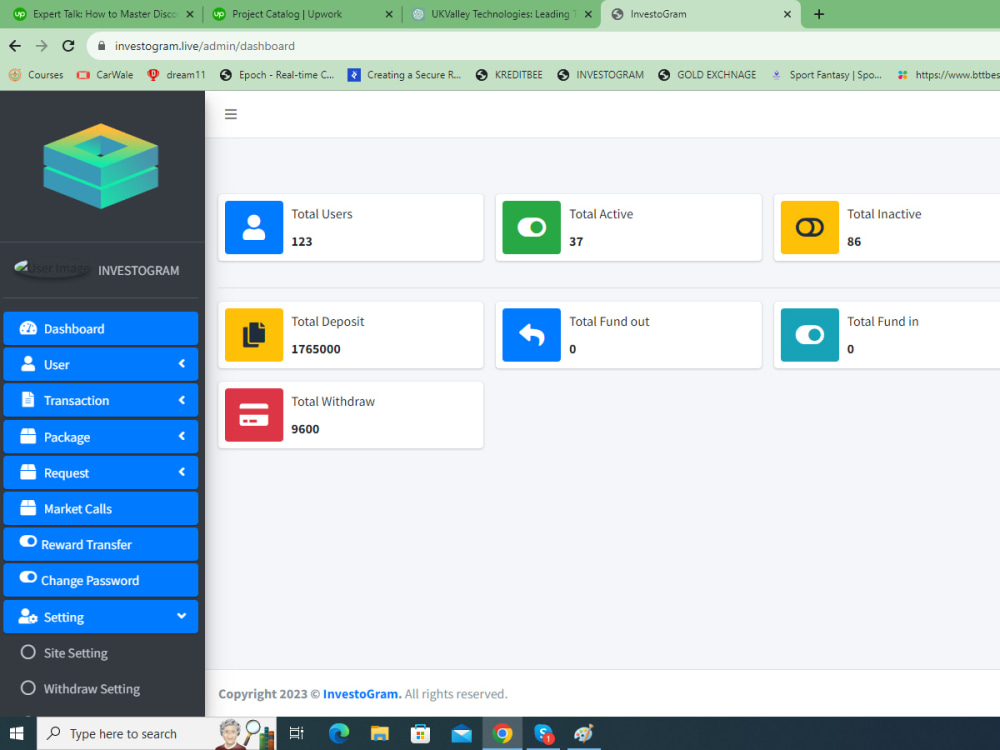Click the Total Deposit copy icon
Viewport: 1000px width, 750px height.
tap(253, 335)
